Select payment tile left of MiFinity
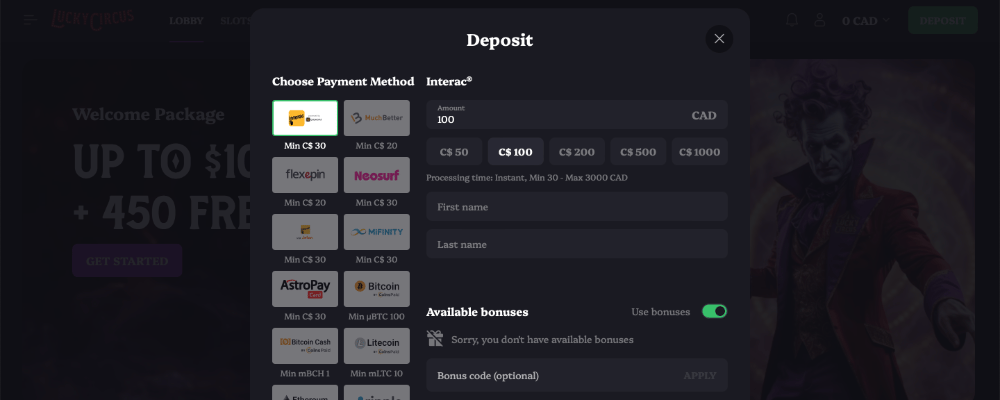The image size is (1000, 400). click(305, 232)
